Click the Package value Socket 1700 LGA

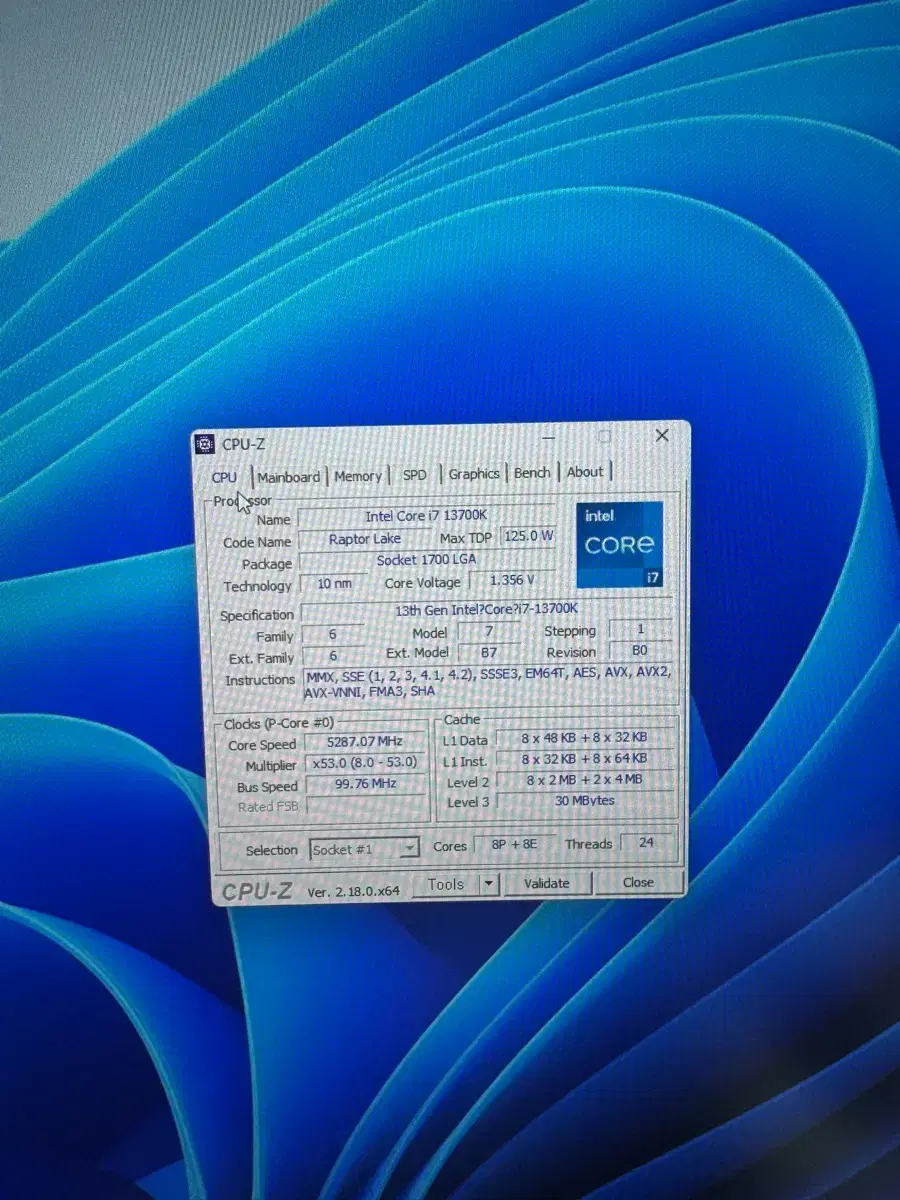(427, 560)
